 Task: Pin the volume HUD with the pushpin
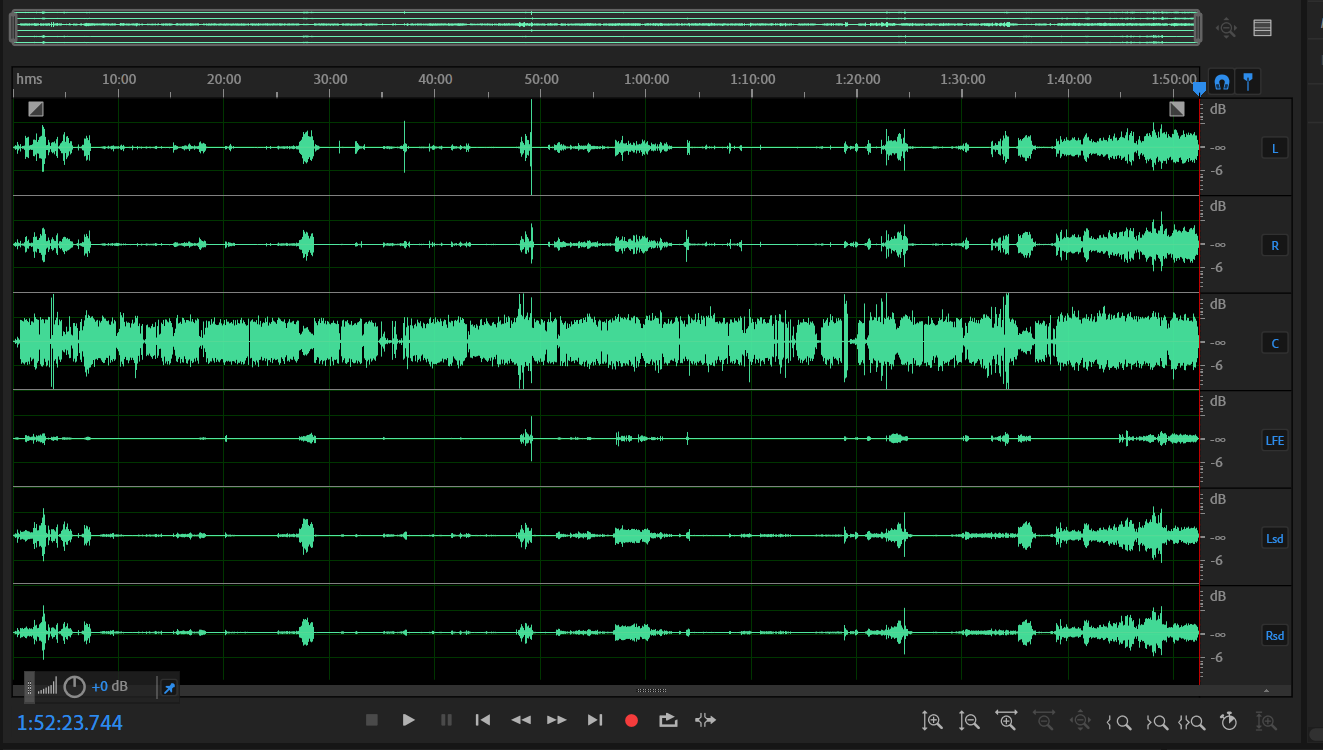(x=169, y=687)
